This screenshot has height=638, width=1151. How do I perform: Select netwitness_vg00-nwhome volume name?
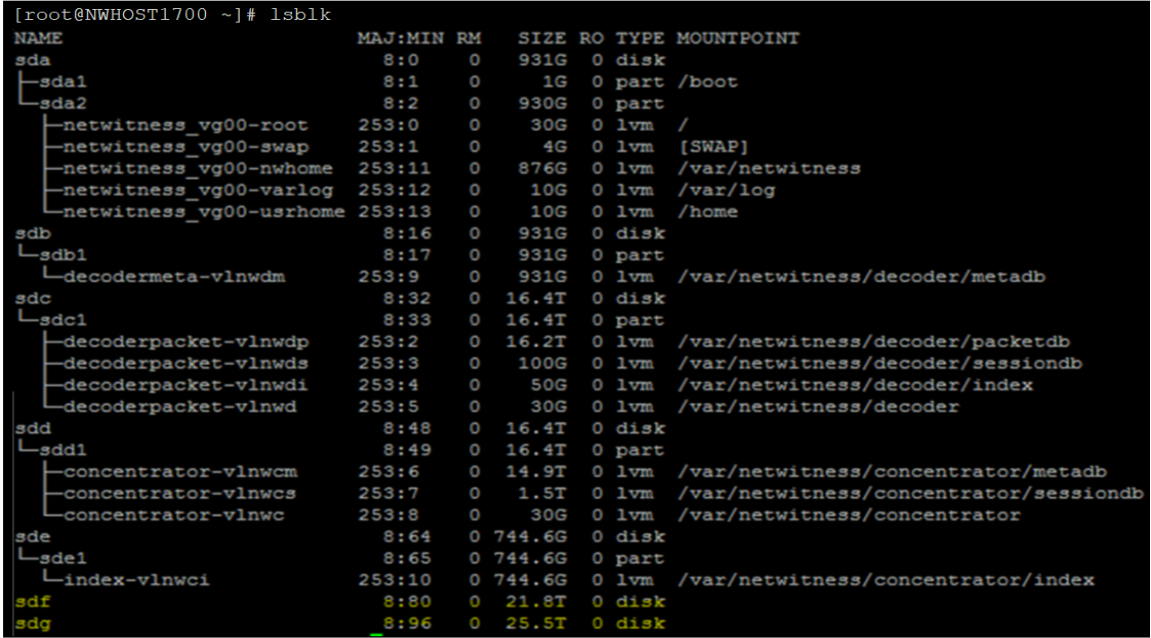[x=198, y=168]
